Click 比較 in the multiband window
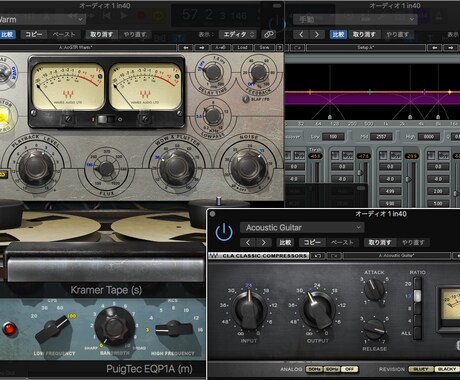 coord(338,34)
